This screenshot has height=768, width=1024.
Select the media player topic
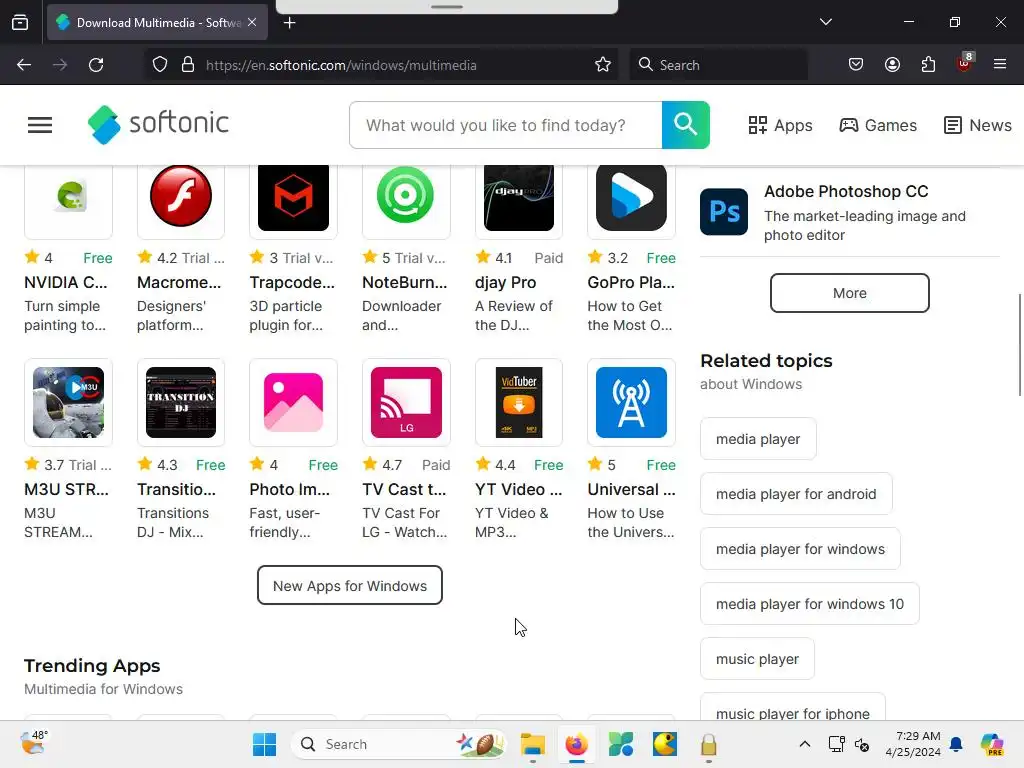[x=758, y=439]
